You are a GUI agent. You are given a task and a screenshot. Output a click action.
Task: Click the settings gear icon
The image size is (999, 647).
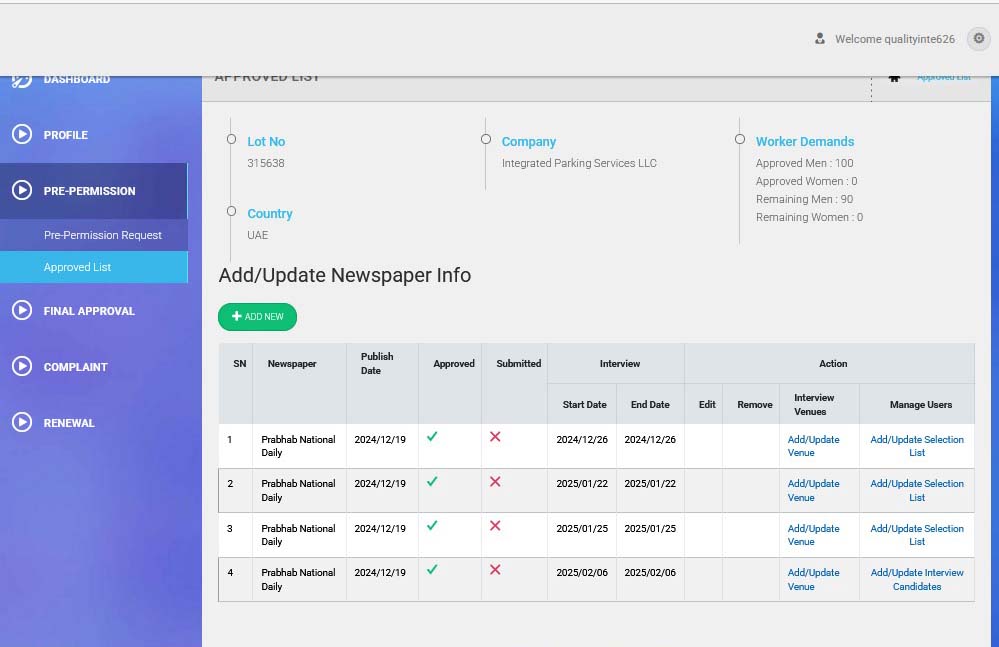pyautogui.click(x=979, y=39)
